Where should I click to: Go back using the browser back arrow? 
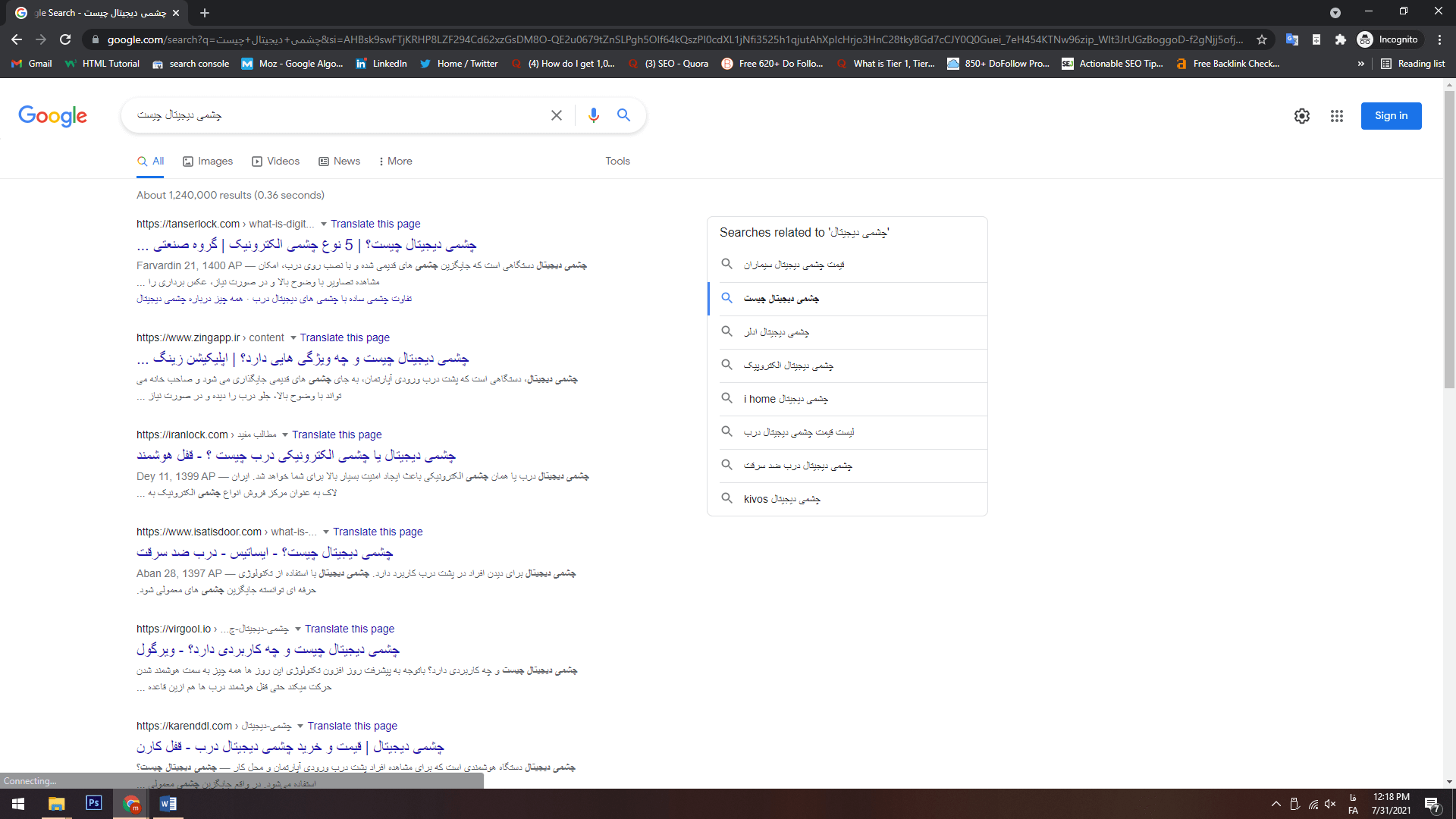click(x=17, y=39)
